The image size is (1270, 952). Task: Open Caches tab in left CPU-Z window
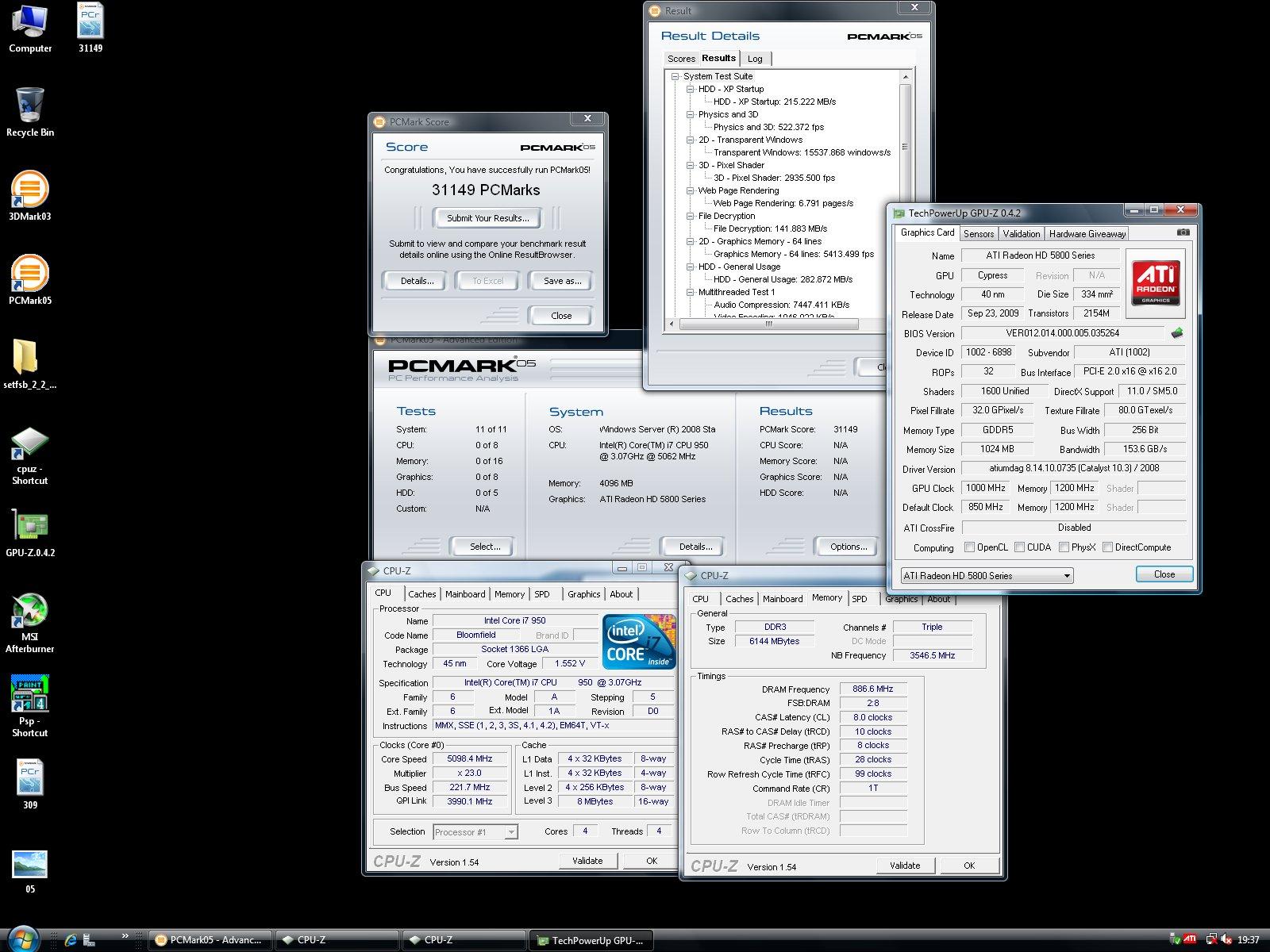(421, 594)
